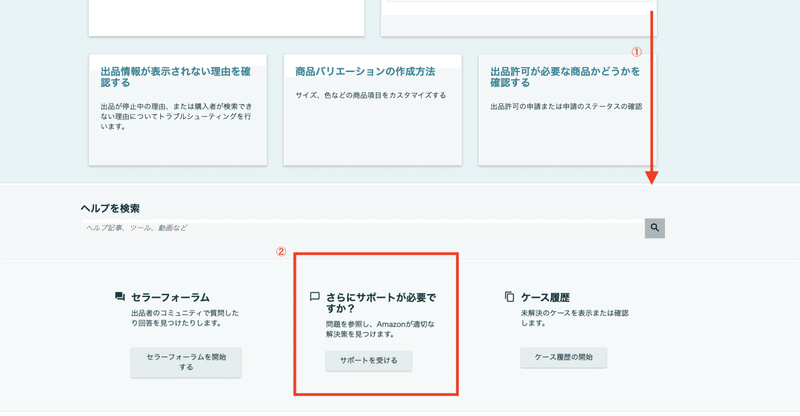Click the セラーフォーラム chat bubbles icon
This screenshot has height=416, width=800.
(x=120, y=297)
